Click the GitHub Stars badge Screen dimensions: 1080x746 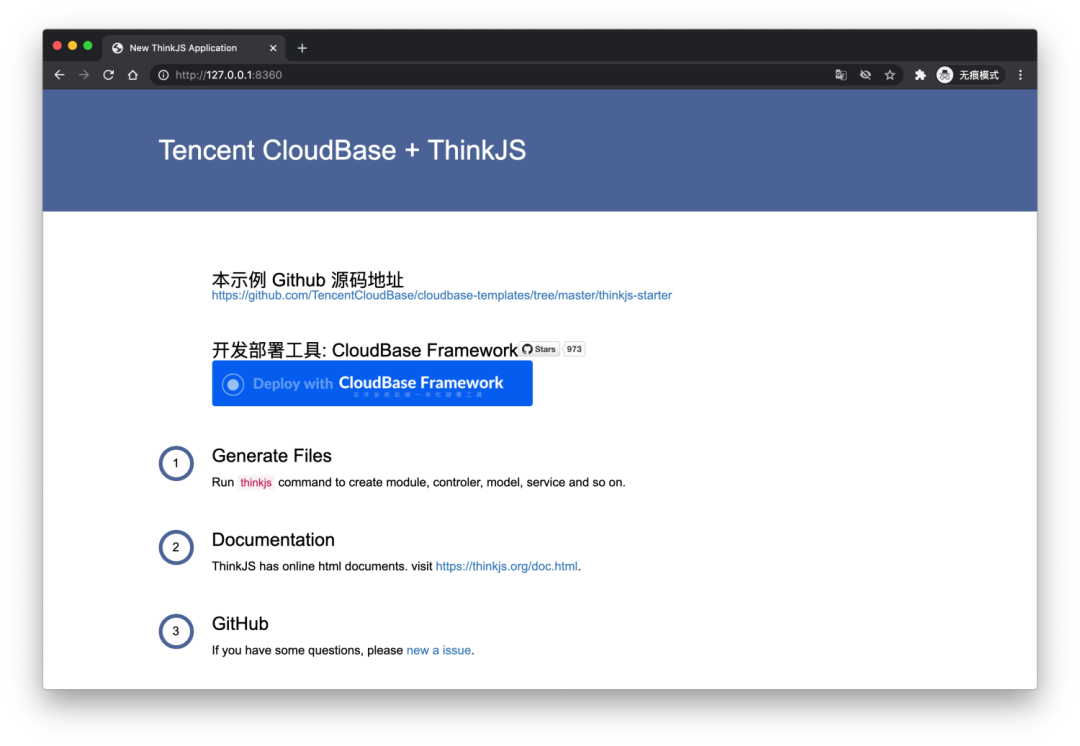[538, 349]
